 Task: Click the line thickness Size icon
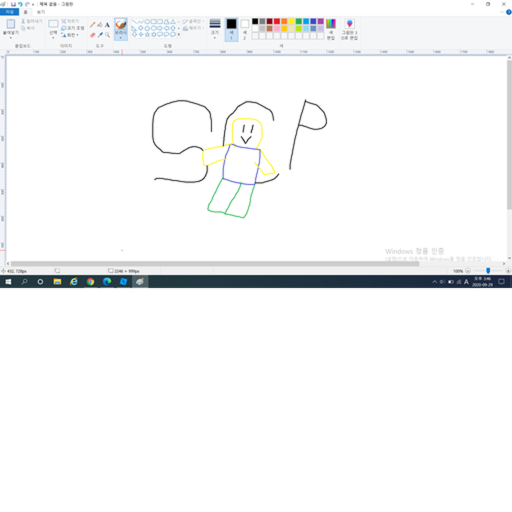tap(215, 23)
